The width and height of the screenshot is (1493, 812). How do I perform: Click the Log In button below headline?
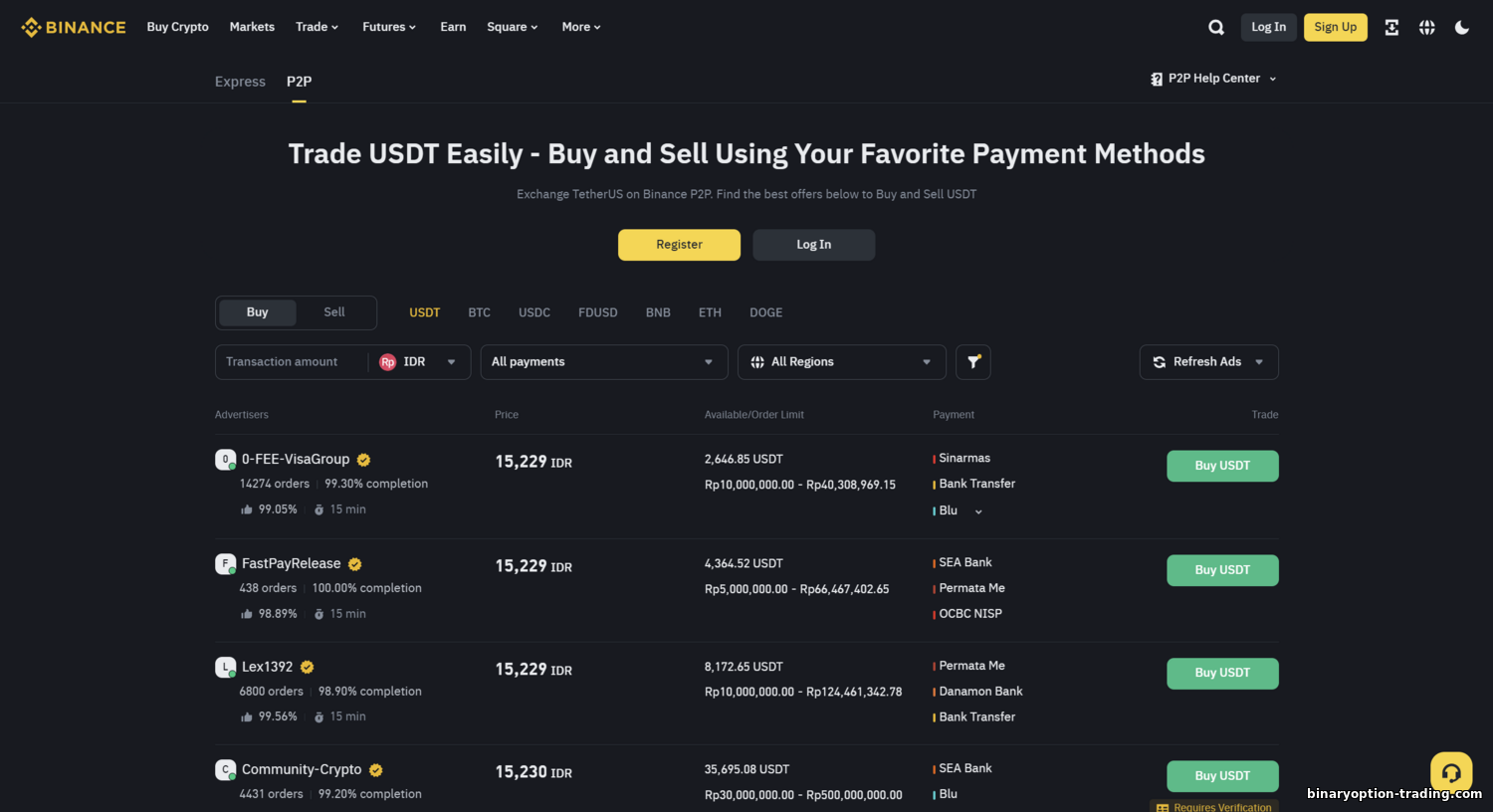click(x=814, y=245)
